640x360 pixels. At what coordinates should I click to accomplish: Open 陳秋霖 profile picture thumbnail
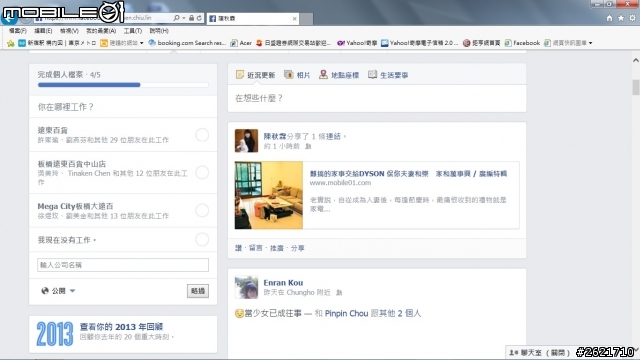coord(246,141)
